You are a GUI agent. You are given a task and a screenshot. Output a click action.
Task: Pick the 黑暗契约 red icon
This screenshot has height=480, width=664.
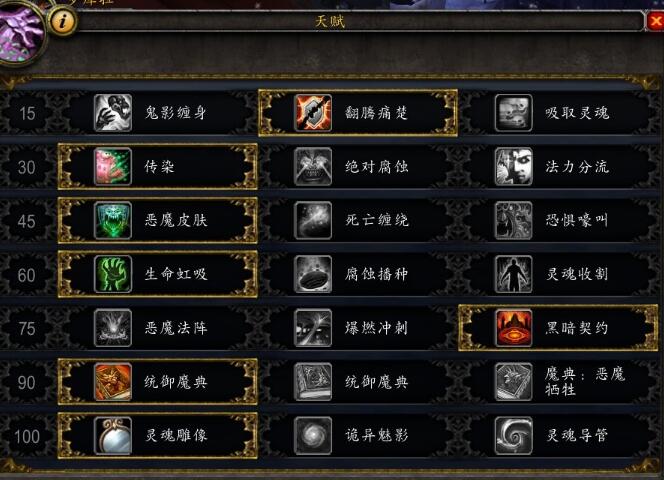click(513, 328)
